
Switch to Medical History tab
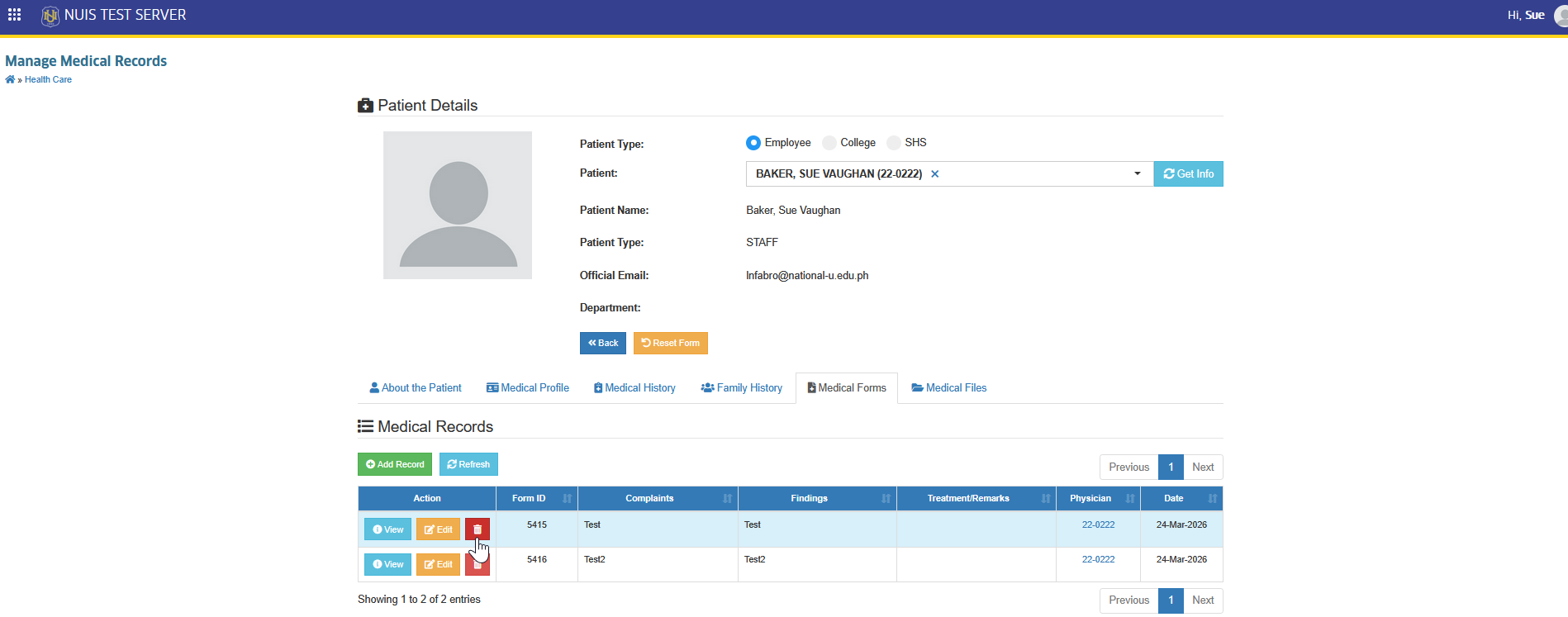pos(634,387)
